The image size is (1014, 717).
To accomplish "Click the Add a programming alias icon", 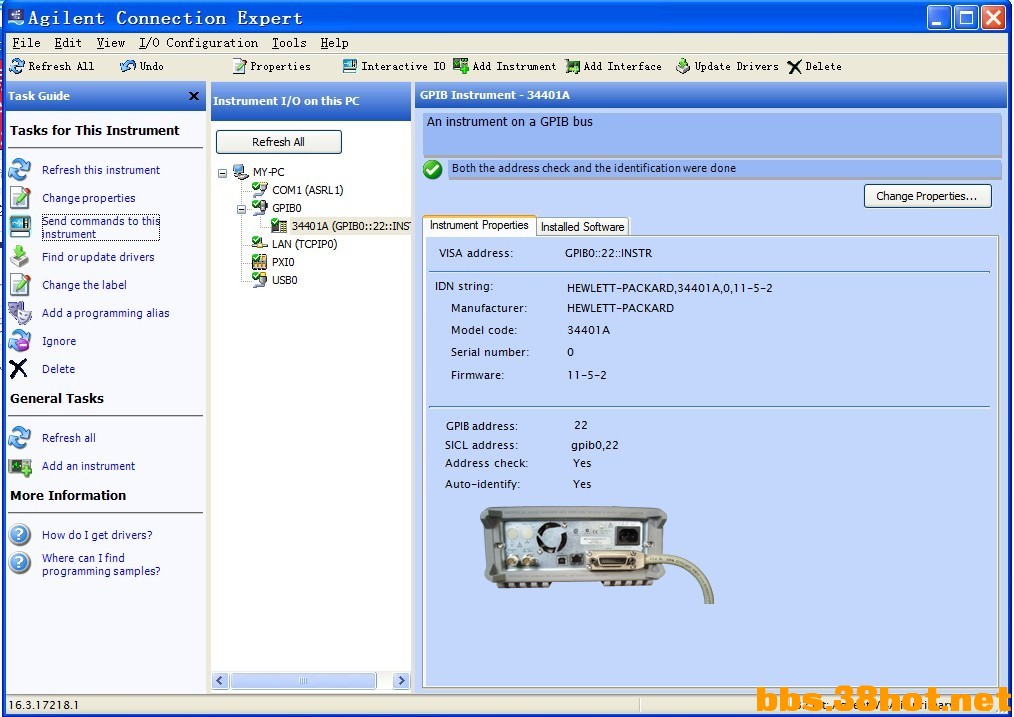I will coord(20,313).
